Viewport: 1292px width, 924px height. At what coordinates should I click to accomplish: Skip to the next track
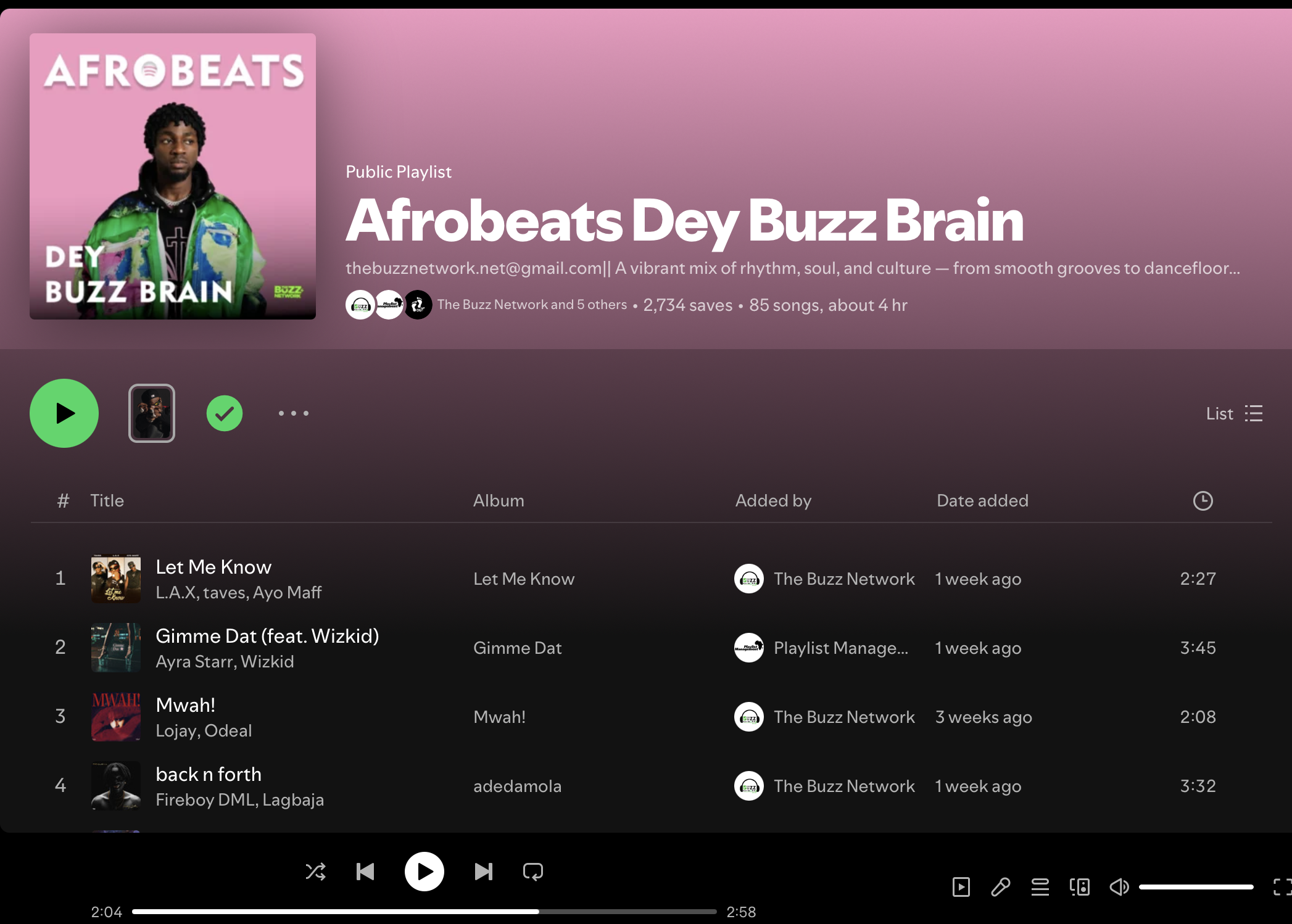click(483, 872)
